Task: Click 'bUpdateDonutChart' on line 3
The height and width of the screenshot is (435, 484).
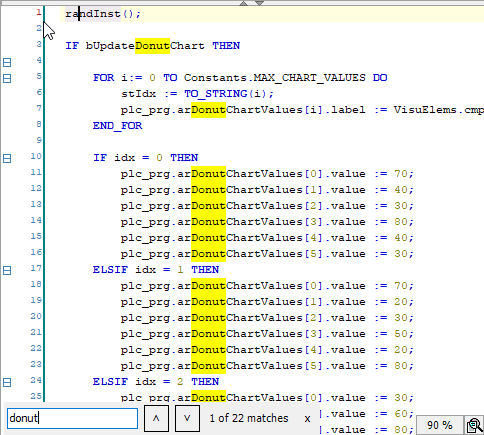Action: pos(145,46)
